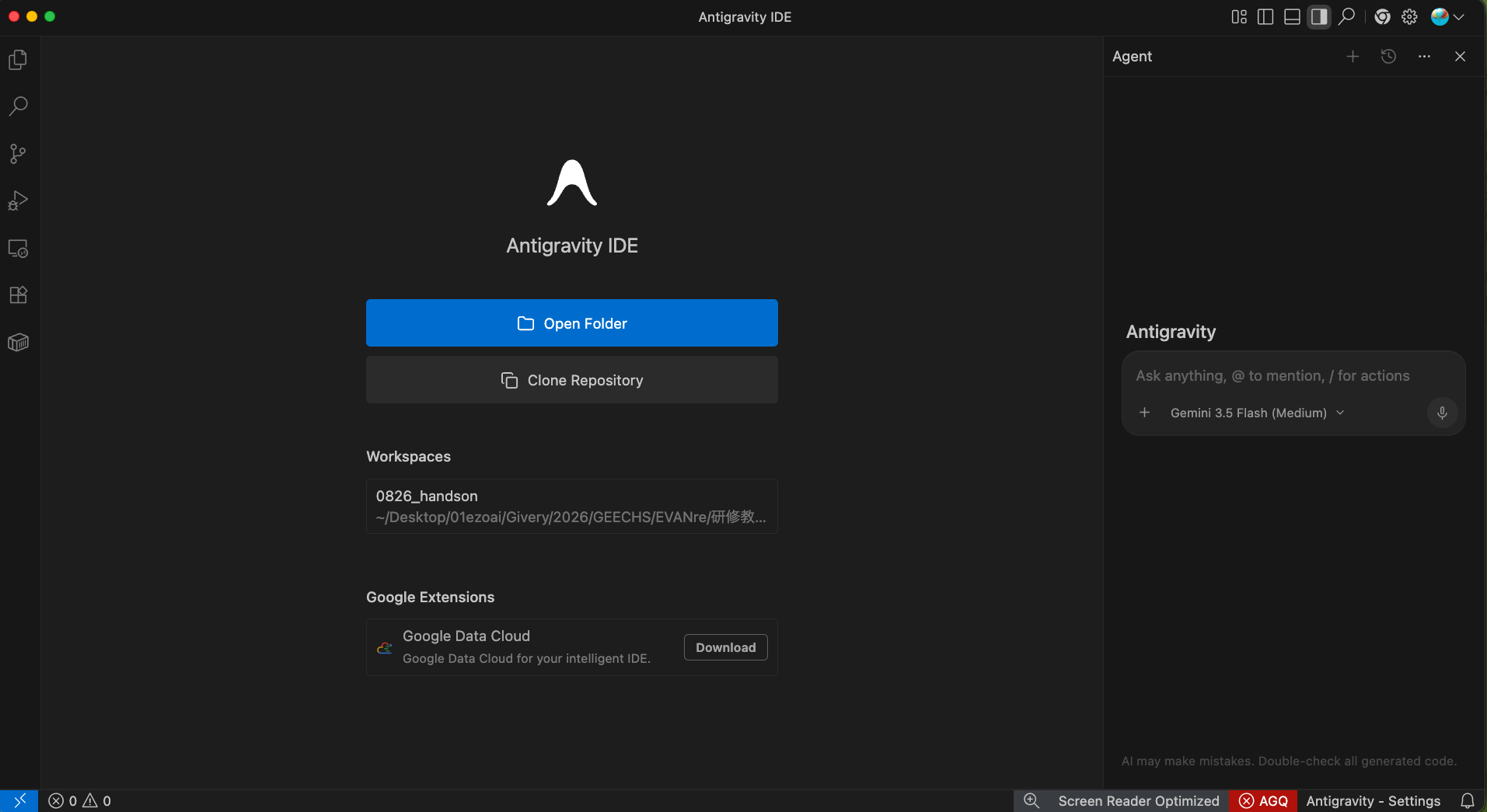Close the Agent panel
The image size is (1487, 812).
click(x=1460, y=57)
